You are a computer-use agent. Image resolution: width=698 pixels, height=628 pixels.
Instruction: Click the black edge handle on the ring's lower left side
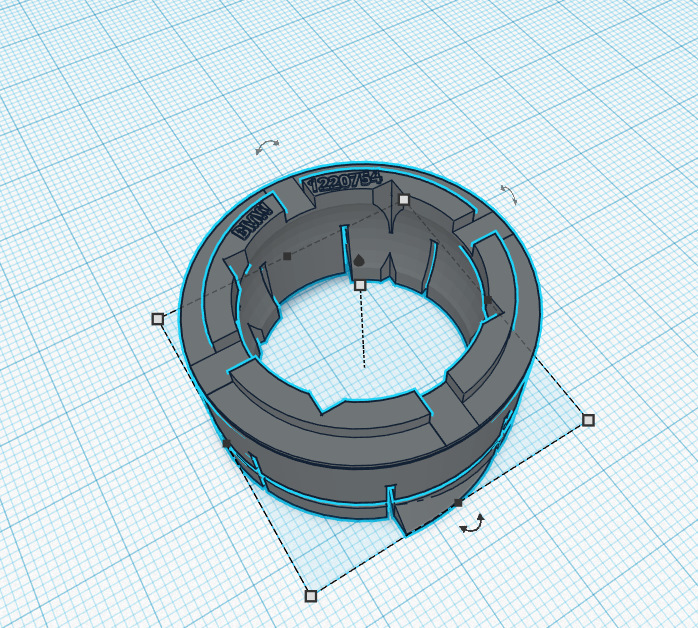[x=226, y=443]
